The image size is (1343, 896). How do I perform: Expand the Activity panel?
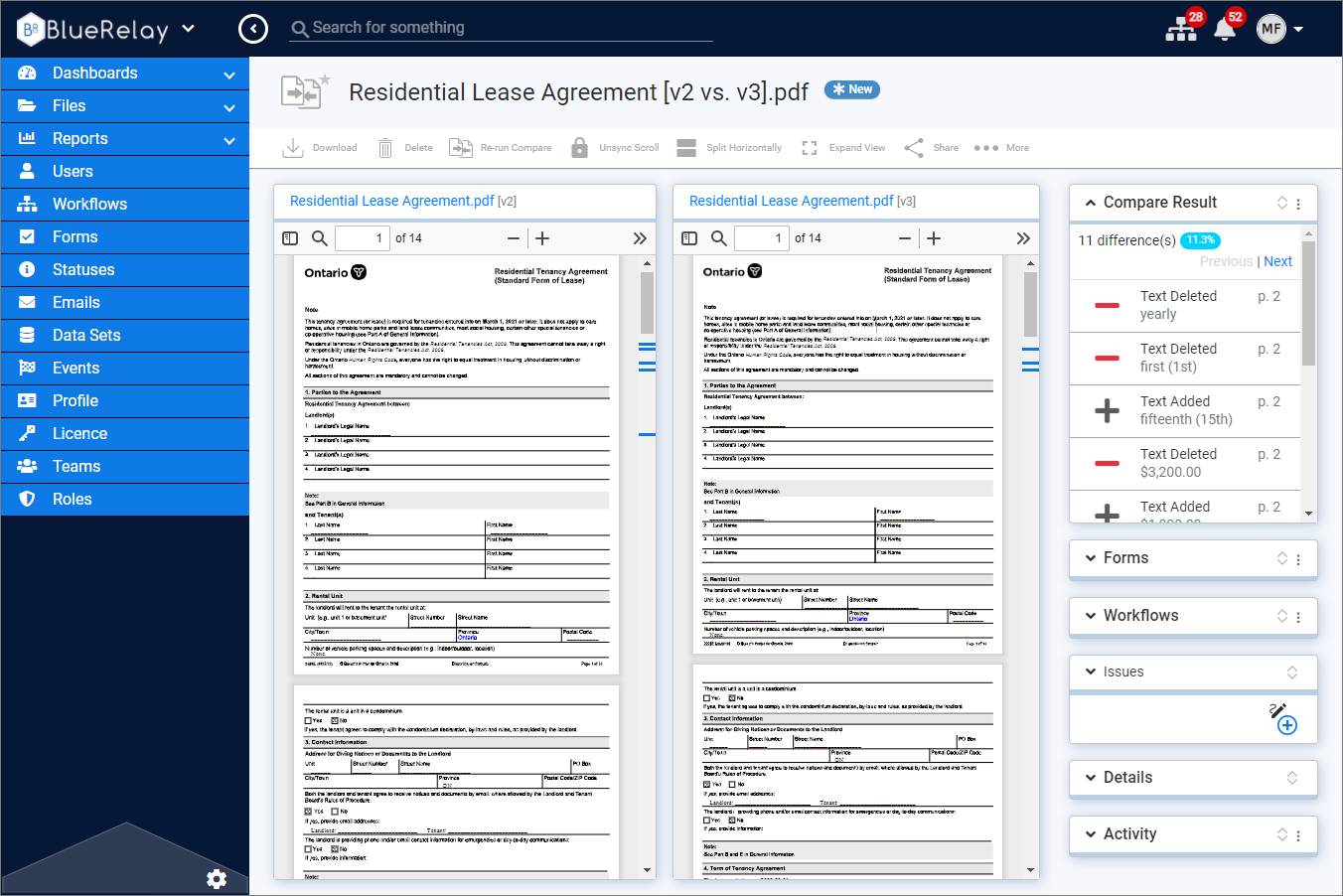click(1091, 834)
